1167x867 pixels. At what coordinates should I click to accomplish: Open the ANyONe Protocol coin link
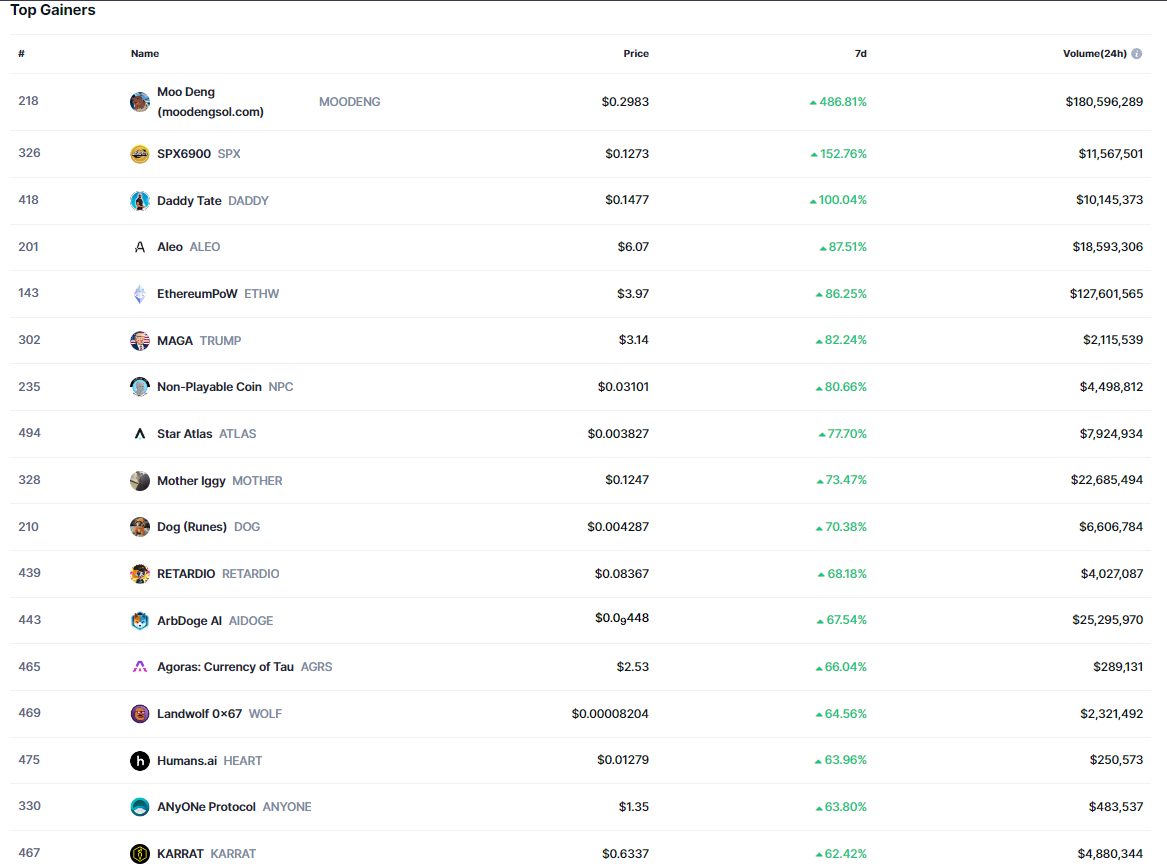pyautogui.click(x=206, y=807)
